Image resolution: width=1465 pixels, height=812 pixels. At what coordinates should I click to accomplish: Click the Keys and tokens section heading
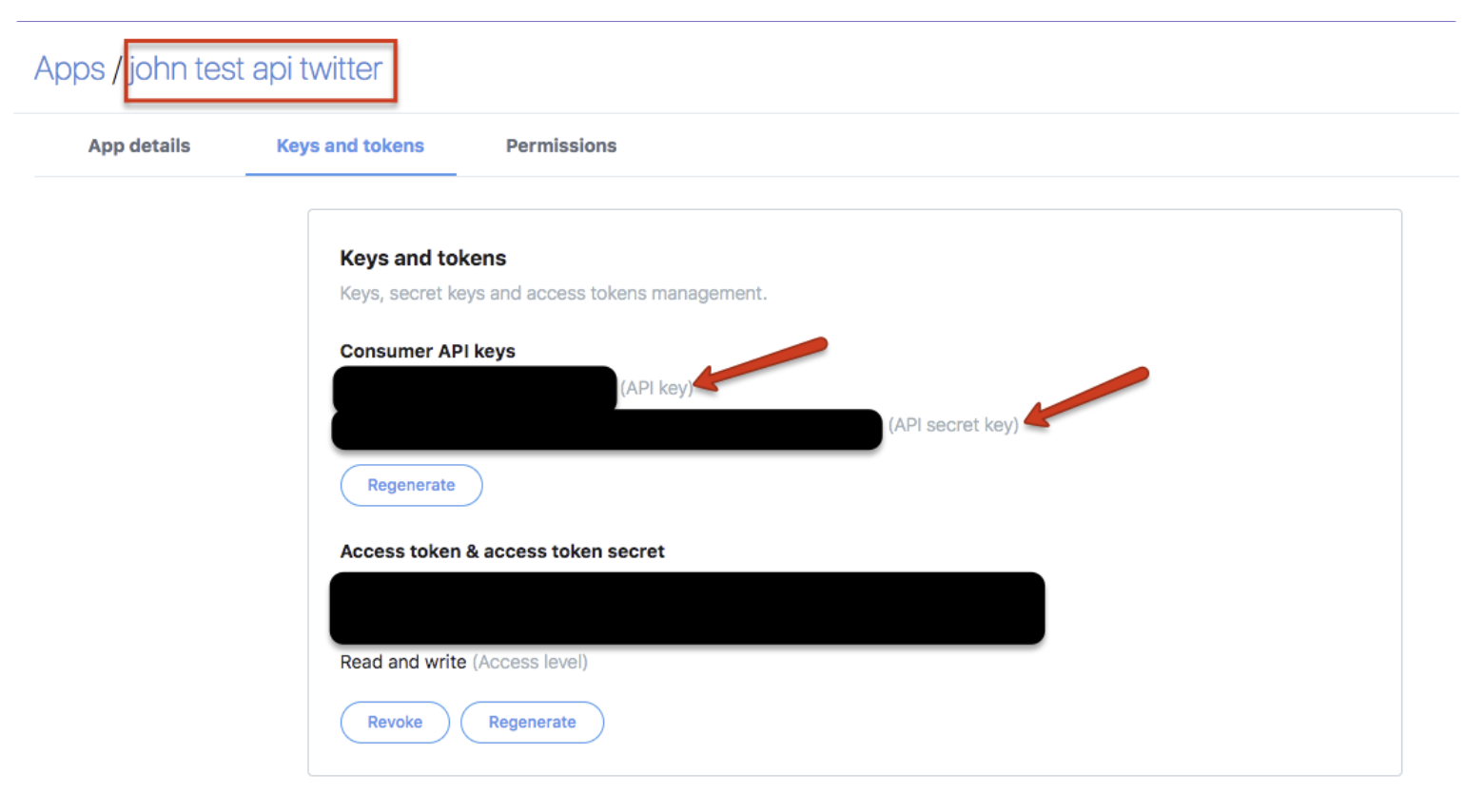(x=423, y=259)
